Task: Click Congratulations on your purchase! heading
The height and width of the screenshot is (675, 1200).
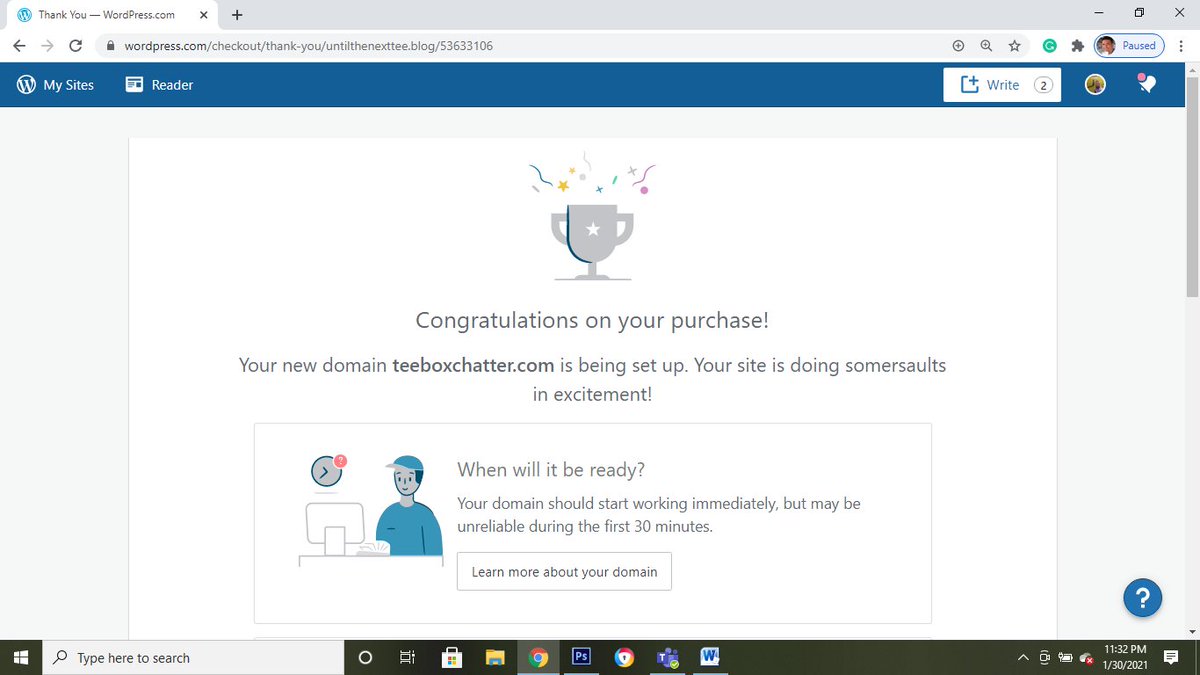Action: 592,320
